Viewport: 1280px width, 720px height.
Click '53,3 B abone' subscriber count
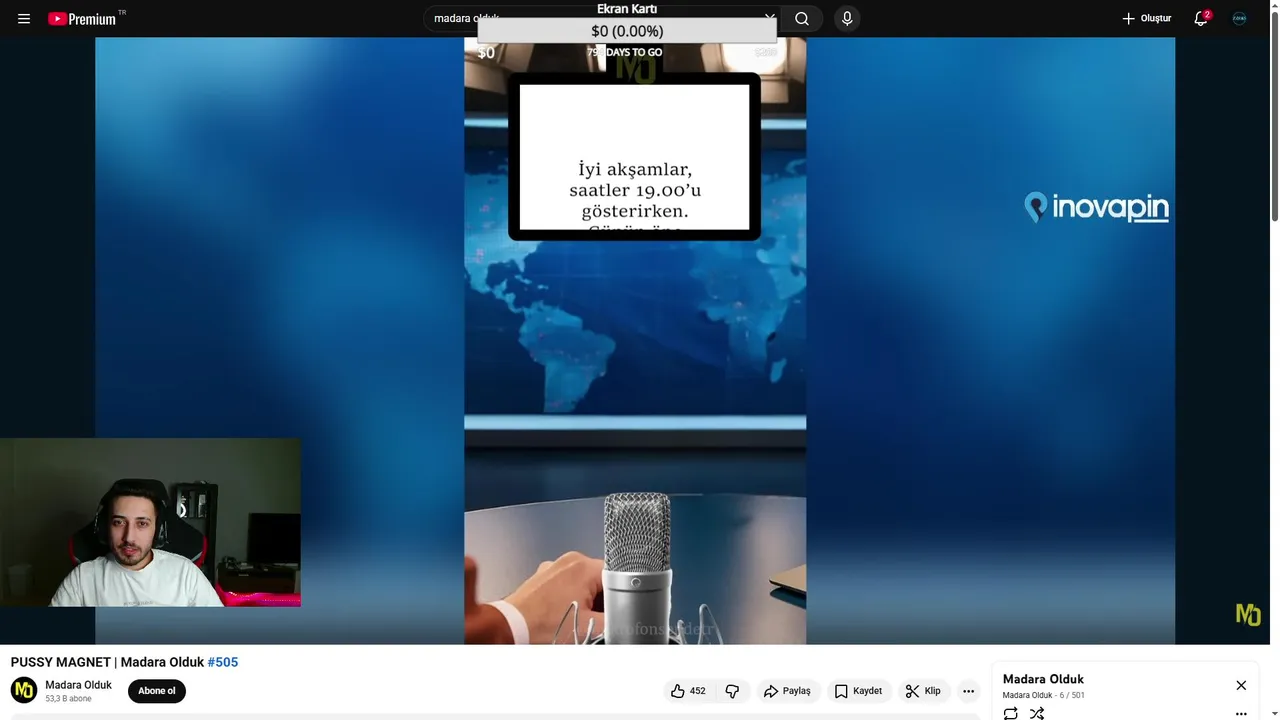[68, 699]
